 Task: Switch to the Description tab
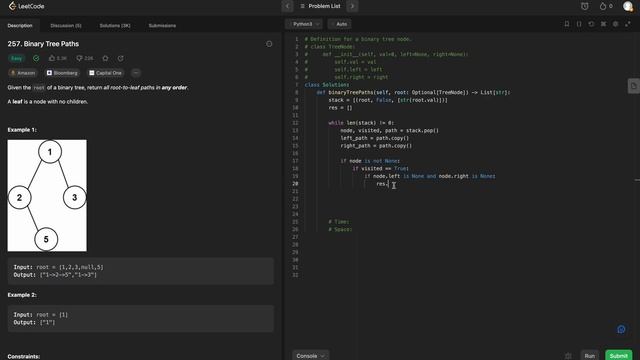[20, 25]
